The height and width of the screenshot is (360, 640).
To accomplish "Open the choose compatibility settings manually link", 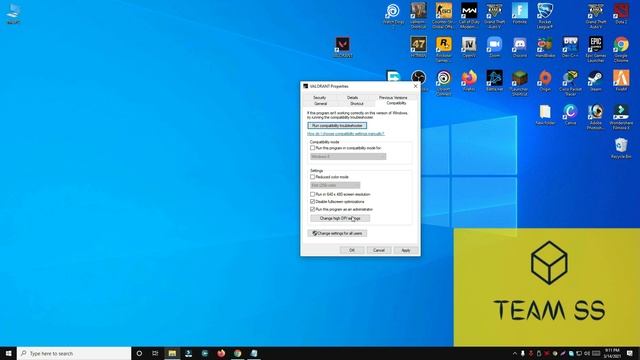I will pos(345,133).
